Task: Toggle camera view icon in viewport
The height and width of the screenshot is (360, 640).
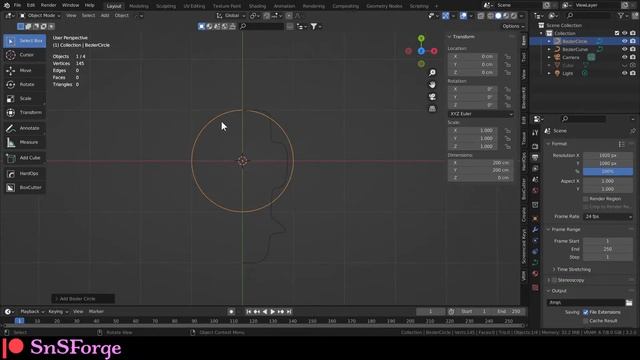Action: tap(432, 97)
